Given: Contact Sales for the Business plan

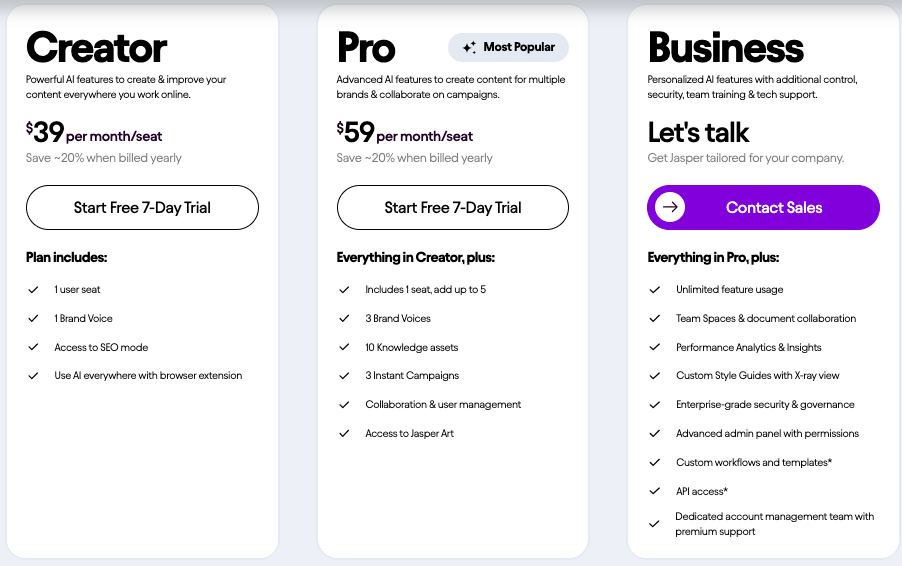Looking at the screenshot, I should pyautogui.click(x=763, y=208).
